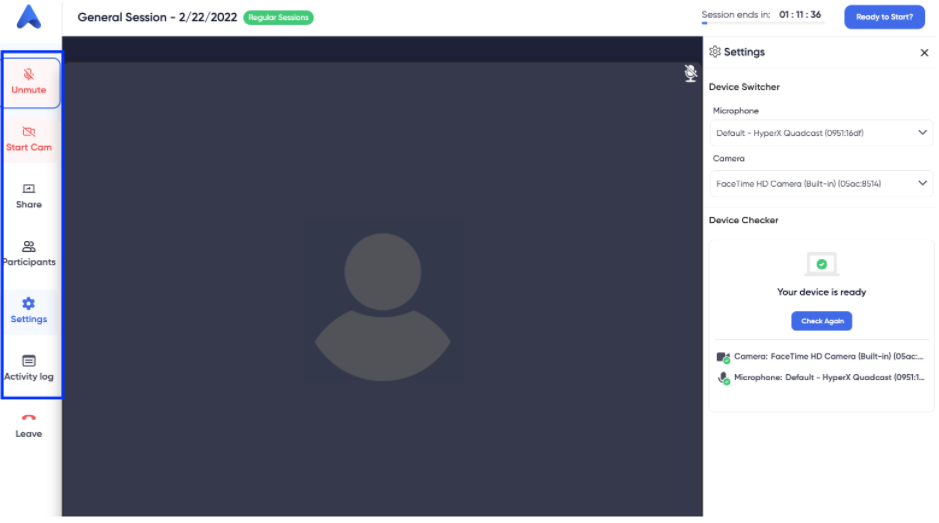Click the Regular Sessions green badge

click(x=278, y=17)
